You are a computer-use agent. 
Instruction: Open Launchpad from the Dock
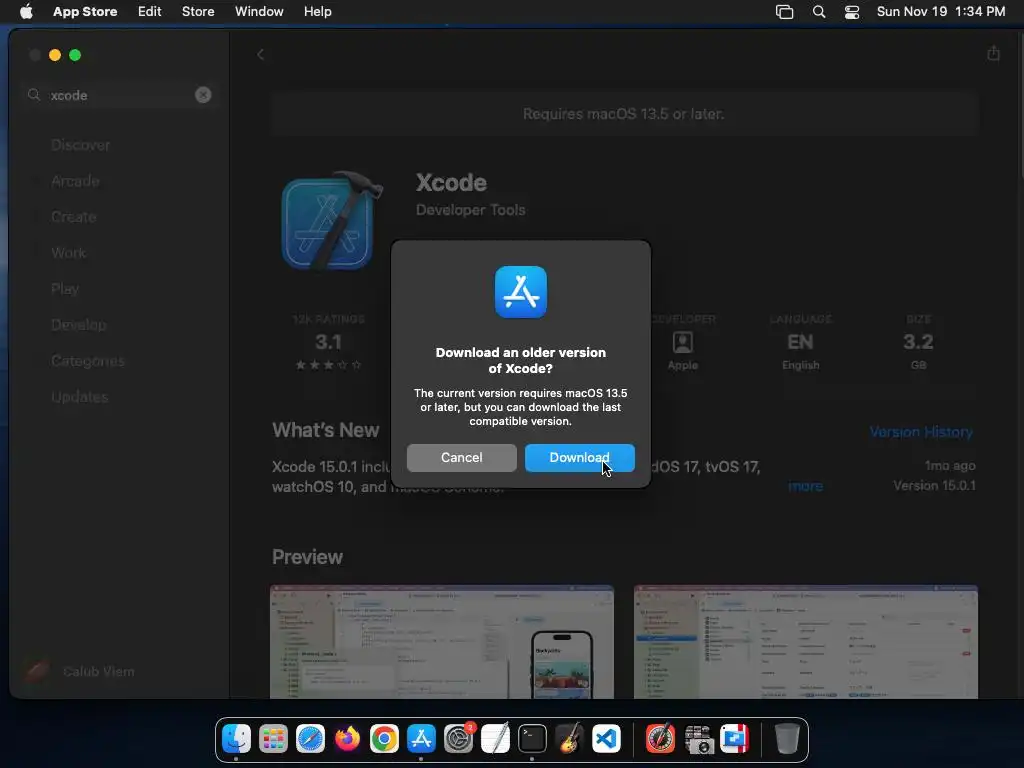[x=273, y=739]
